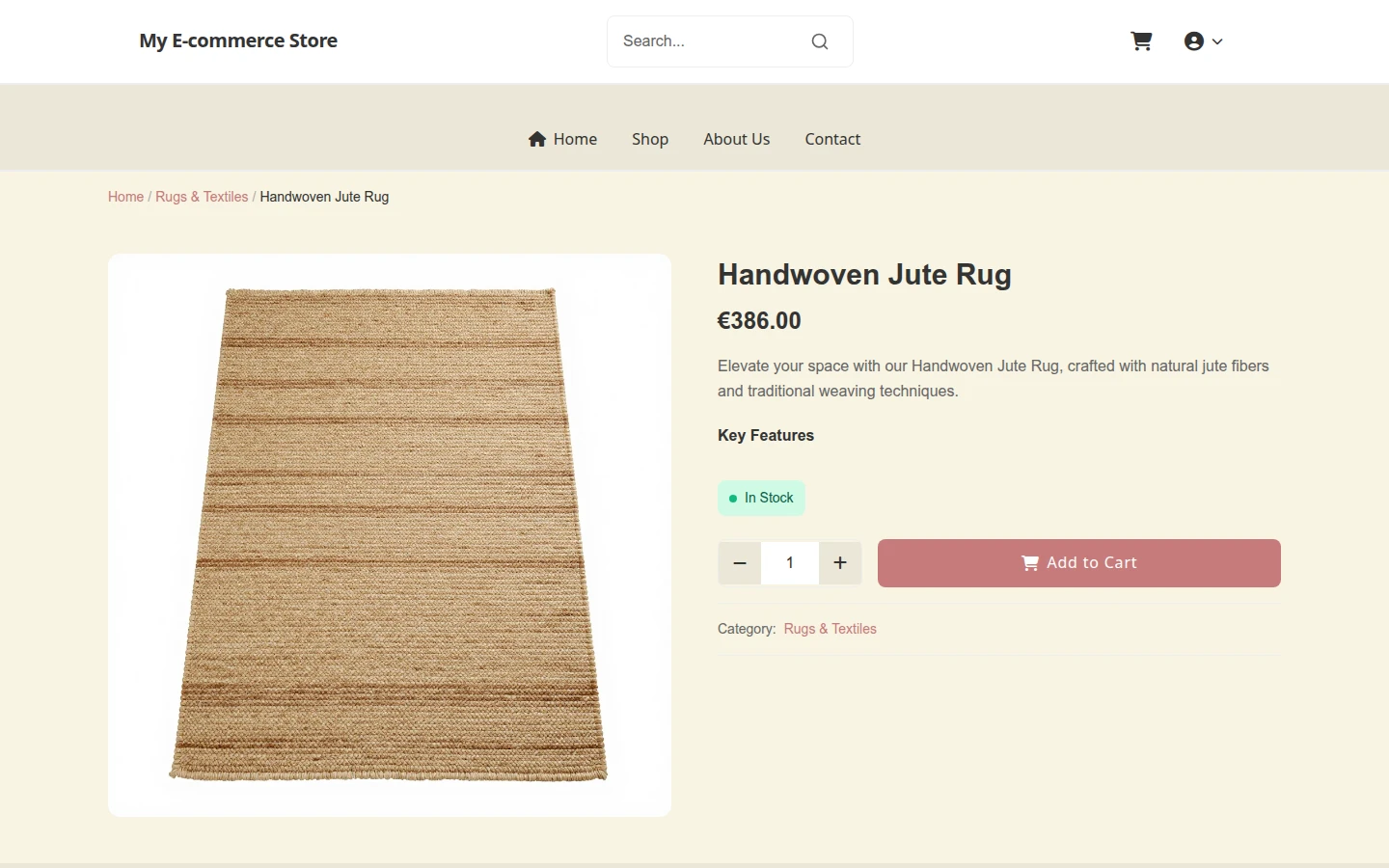Click Rugs & Textiles breadcrumb link
This screenshot has height=868, width=1389.
click(x=202, y=197)
